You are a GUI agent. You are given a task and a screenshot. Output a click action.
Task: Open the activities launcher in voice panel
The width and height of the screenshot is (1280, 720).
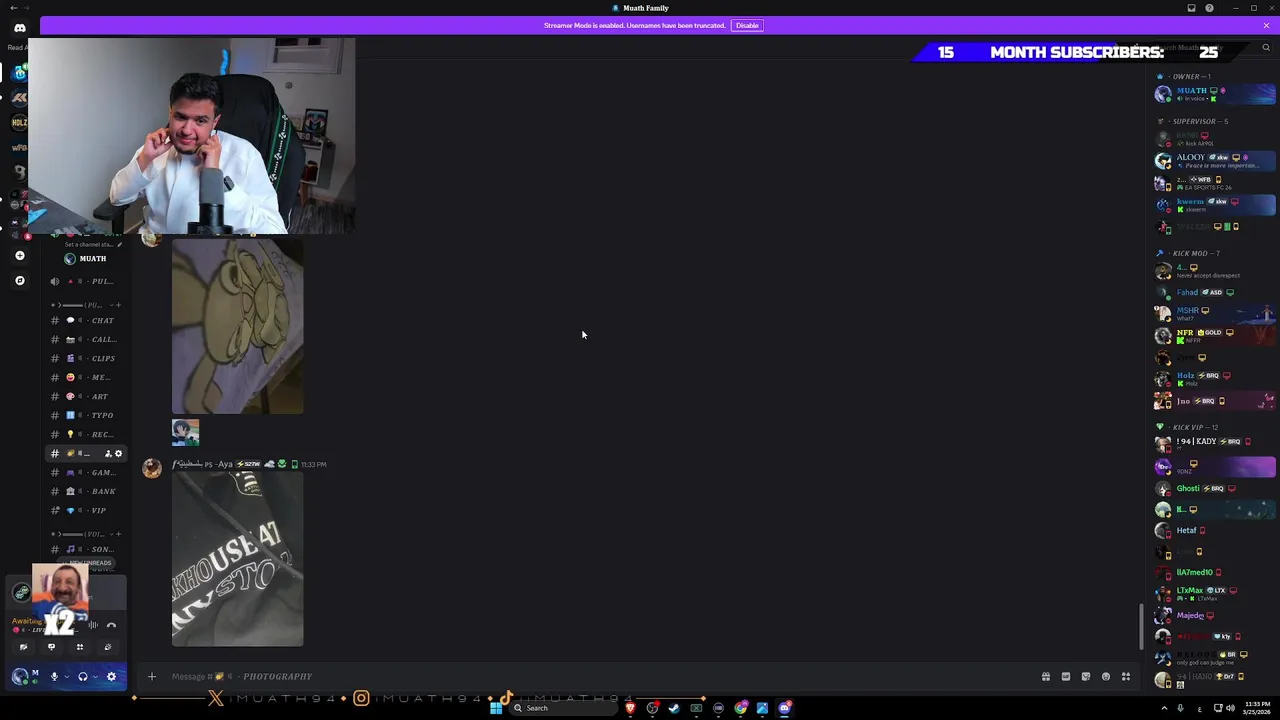(80, 647)
